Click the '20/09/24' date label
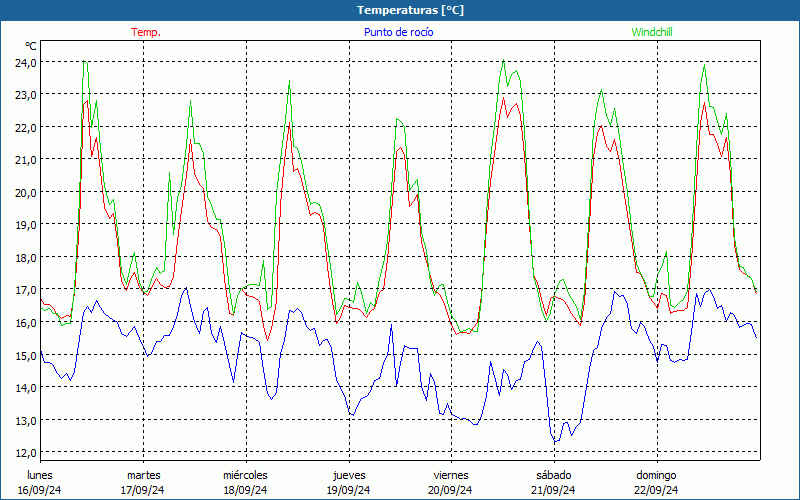800x500 pixels. [x=450, y=490]
